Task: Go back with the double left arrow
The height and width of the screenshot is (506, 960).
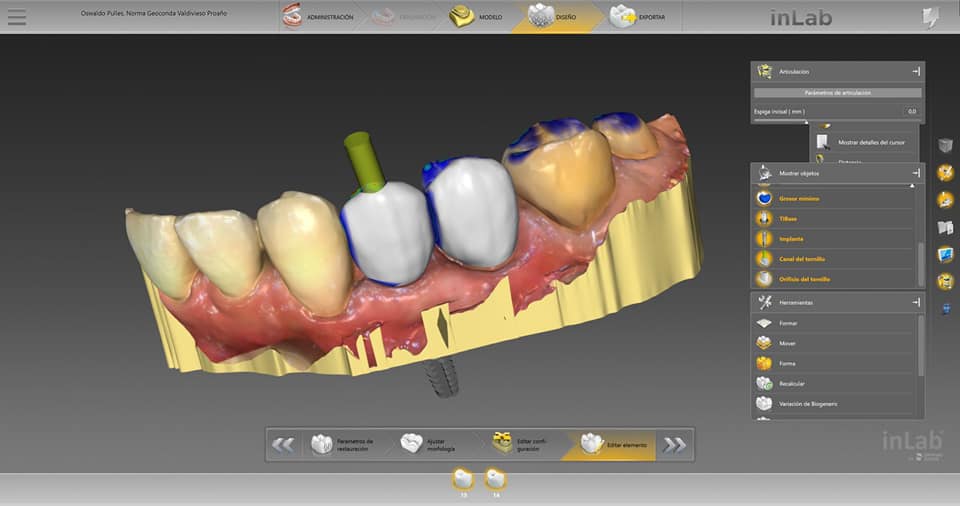Action: (x=283, y=445)
